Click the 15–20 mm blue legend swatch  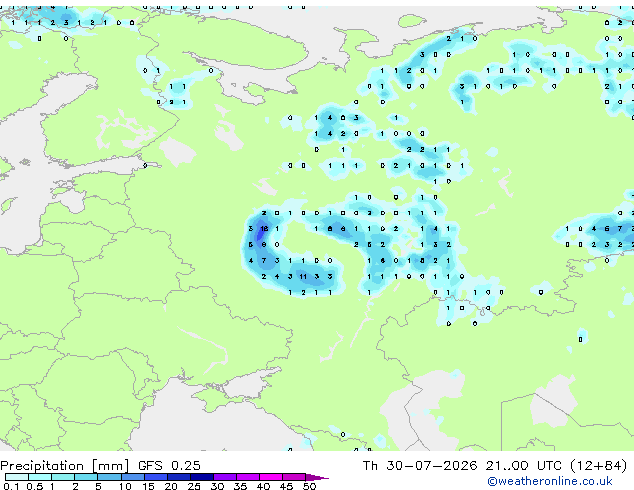coord(156,477)
